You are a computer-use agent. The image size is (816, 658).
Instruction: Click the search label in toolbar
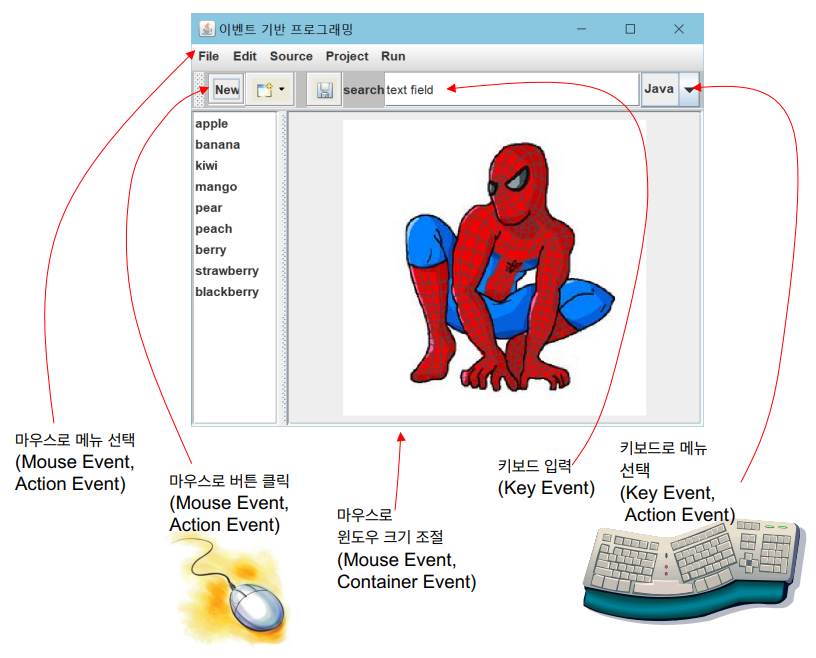pyautogui.click(x=363, y=90)
